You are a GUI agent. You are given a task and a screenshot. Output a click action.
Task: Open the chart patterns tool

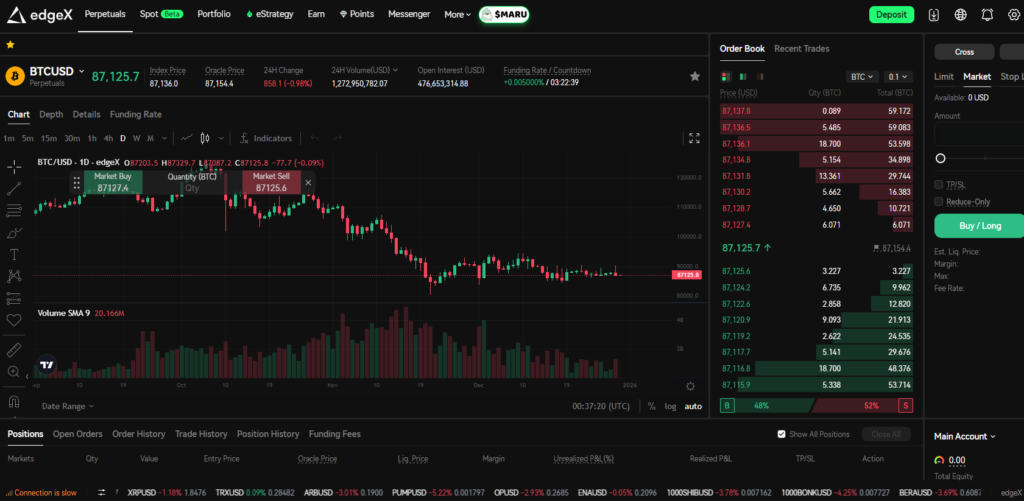pos(14,276)
